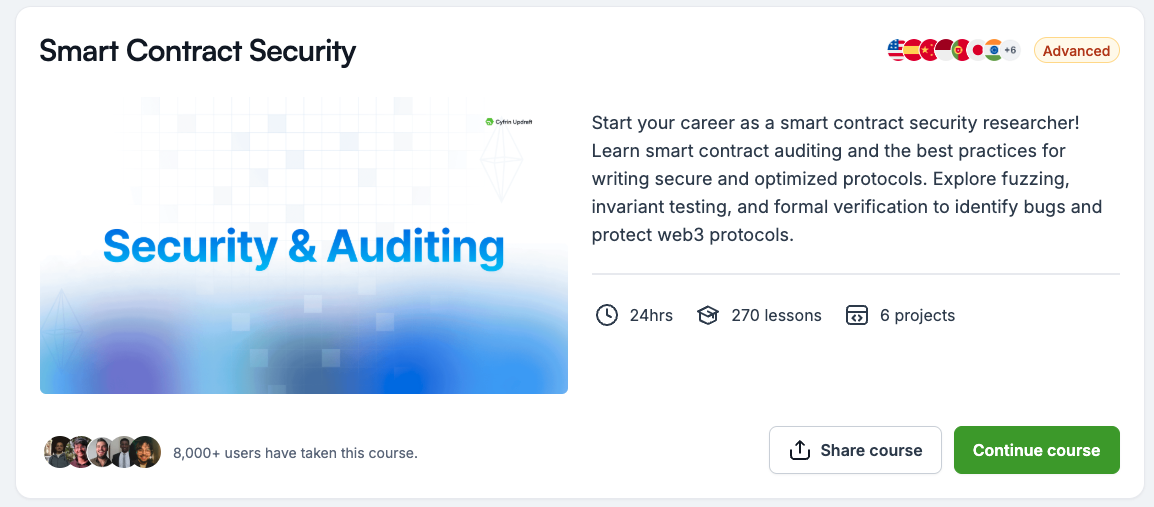Viewport: 1154px width, 507px height.
Task: Click the last user avatar in the row
Action: (x=146, y=452)
